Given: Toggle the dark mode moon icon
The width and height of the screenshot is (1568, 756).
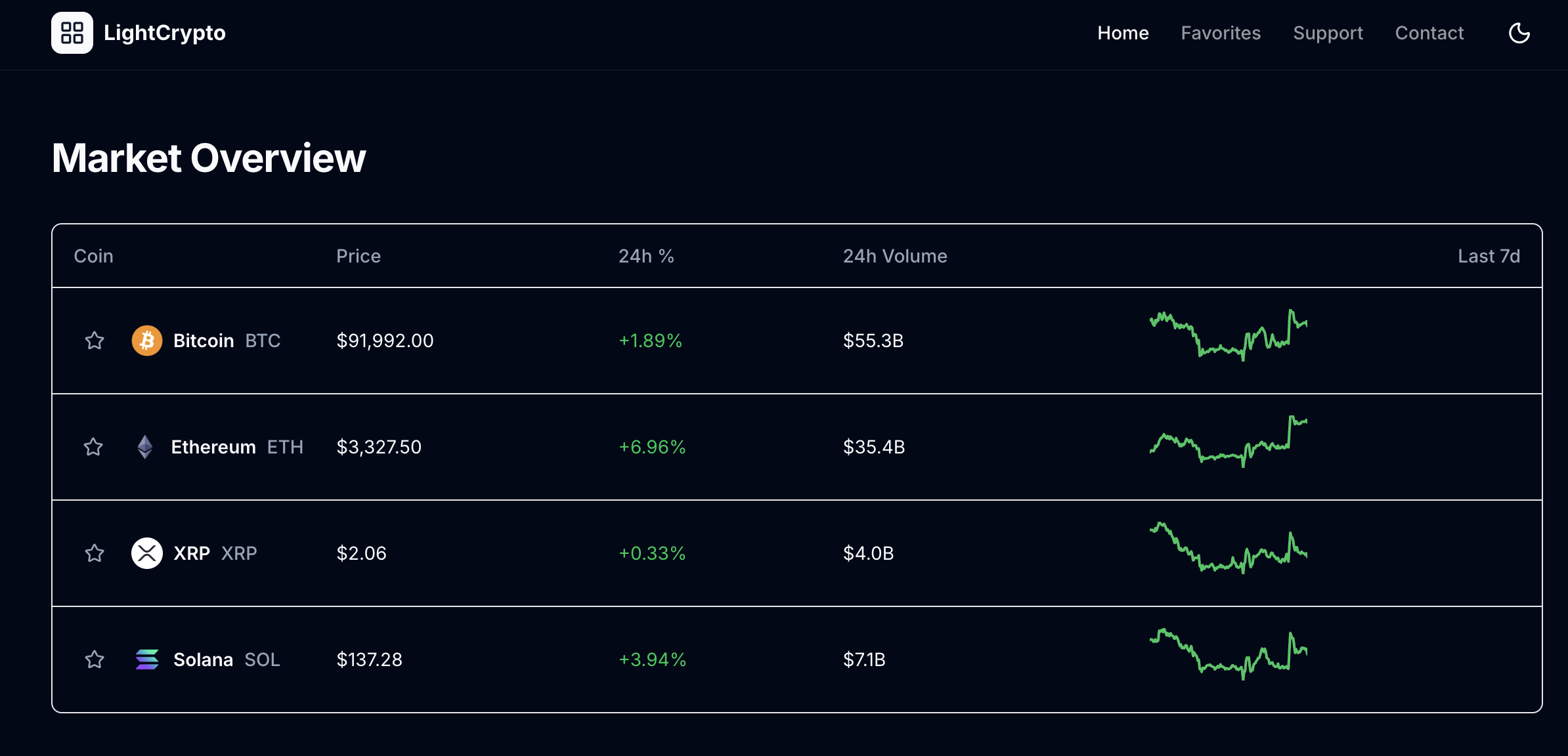Looking at the screenshot, I should pos(1519,33).
